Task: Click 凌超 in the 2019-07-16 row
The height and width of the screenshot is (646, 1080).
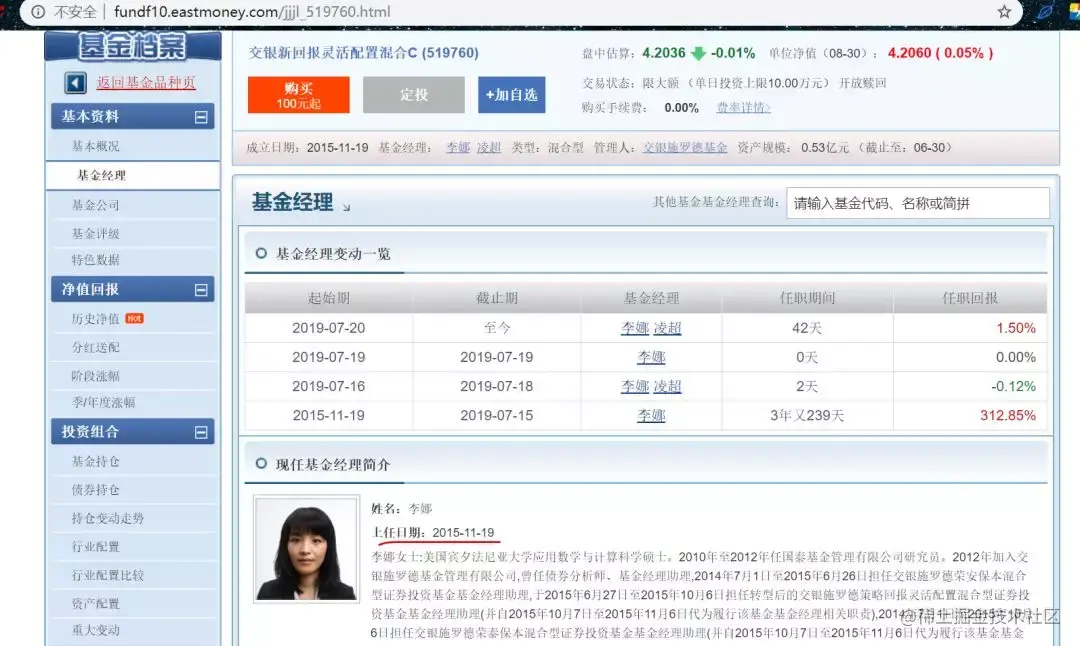Action: pyautogui.click(x=667, y=386)
